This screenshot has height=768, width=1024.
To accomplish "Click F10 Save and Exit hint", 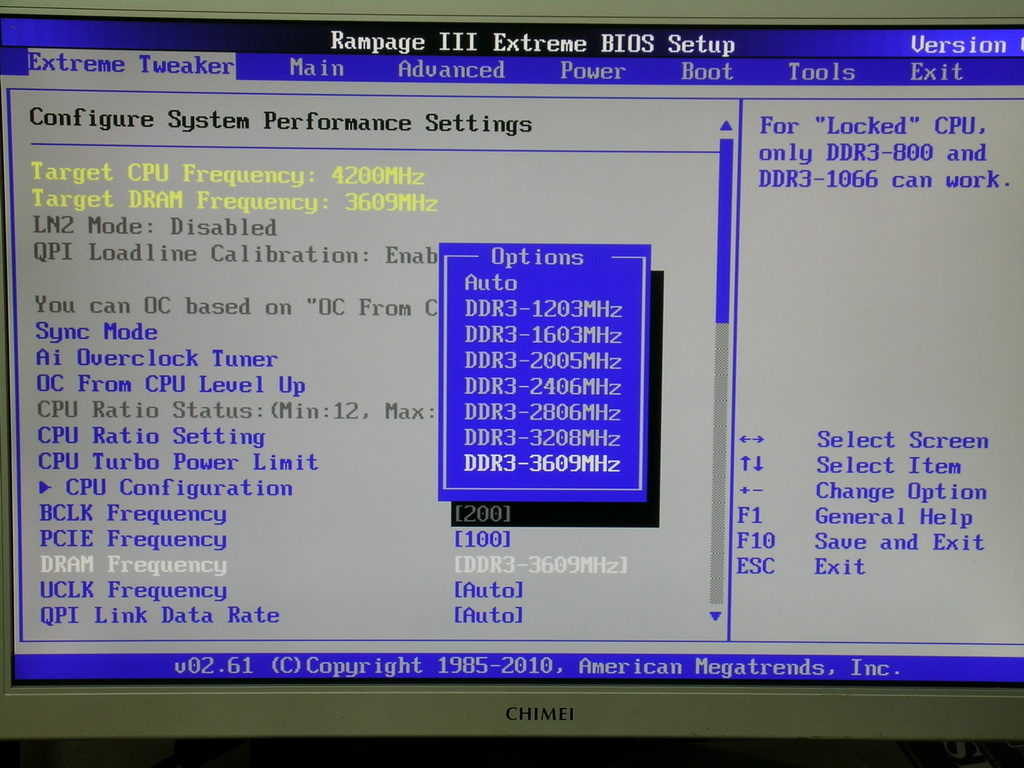I will pyautogui.click(x=861, y=541).
